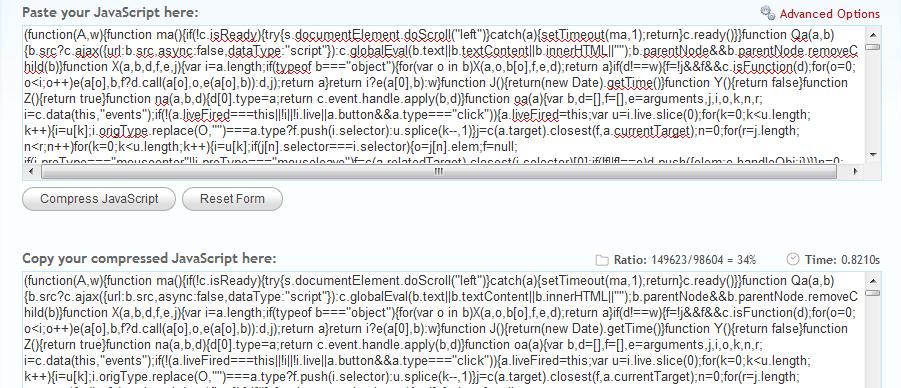Click the Compress JavaScript button
Viewport: 901px width, 388px height.
point(99,199)
